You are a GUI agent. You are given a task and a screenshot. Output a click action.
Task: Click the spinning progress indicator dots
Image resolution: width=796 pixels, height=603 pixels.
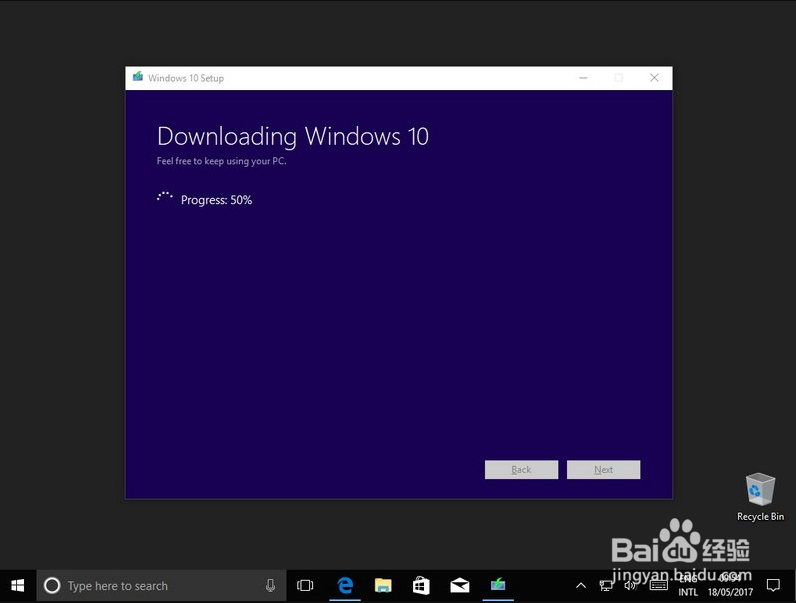coord(164,197)
